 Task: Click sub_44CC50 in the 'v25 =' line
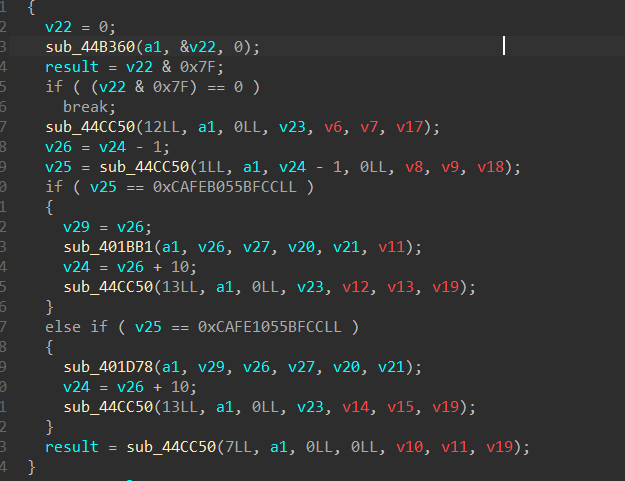[x=144, y=167]
